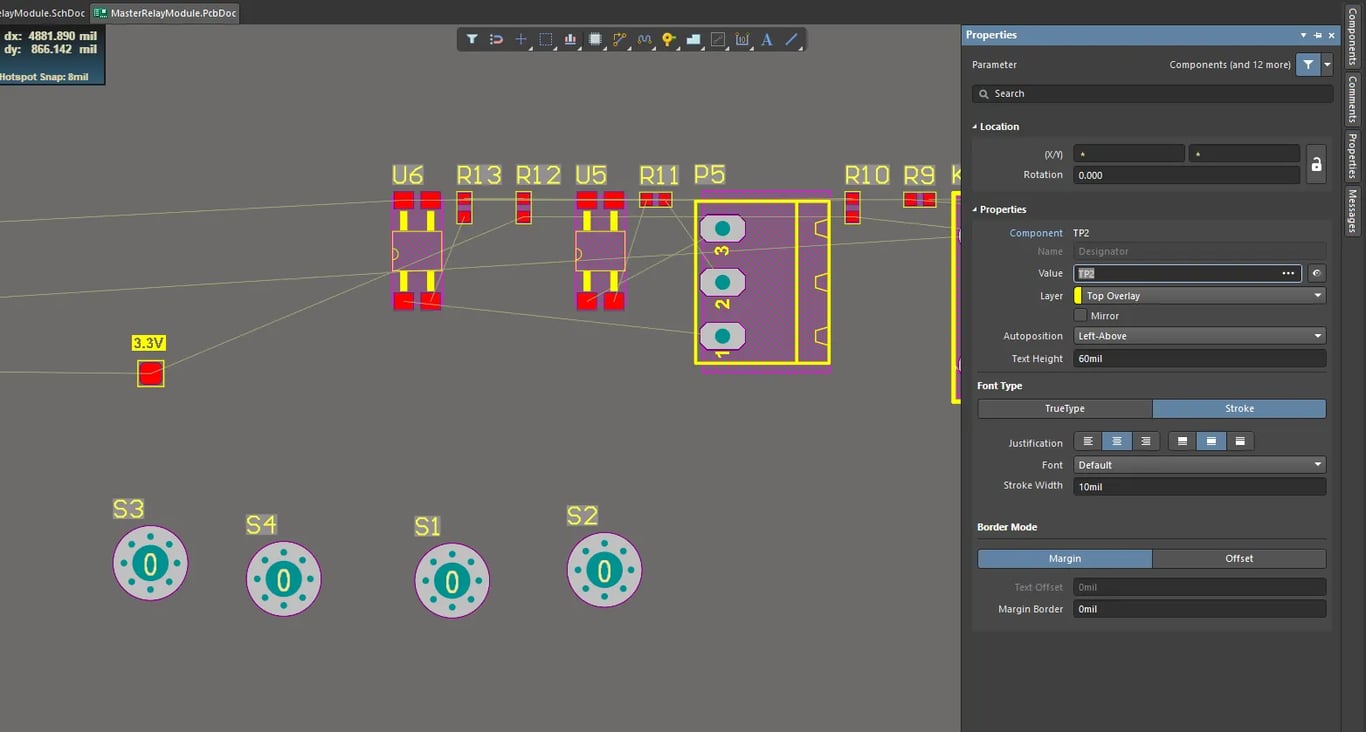Switch to the MasterRelayModule.PcbDoc tab
Viewport: 1366px width, 732px height.
[x=166, y=13]
